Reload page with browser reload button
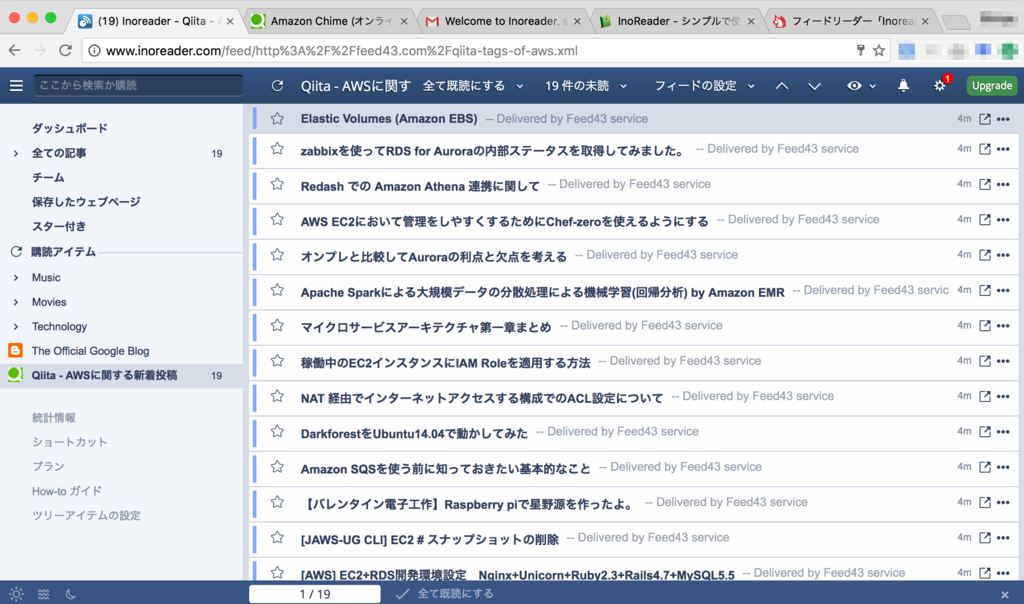1024x604 pixels. coord(65,50)
